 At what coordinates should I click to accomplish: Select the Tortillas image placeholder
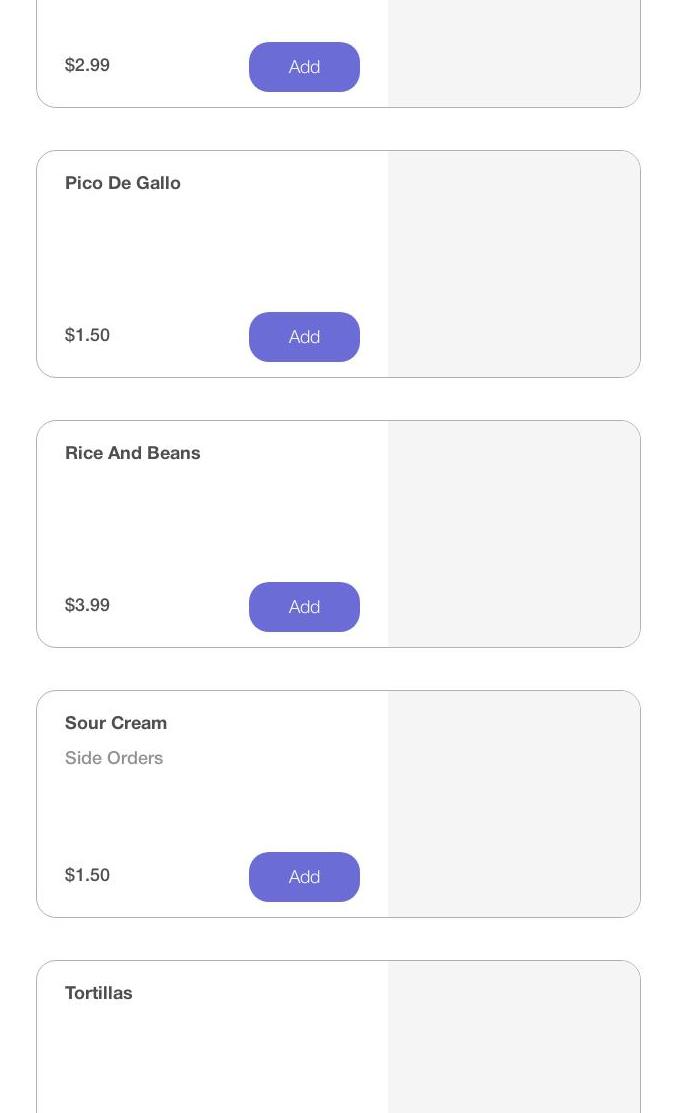(513, 1040)
